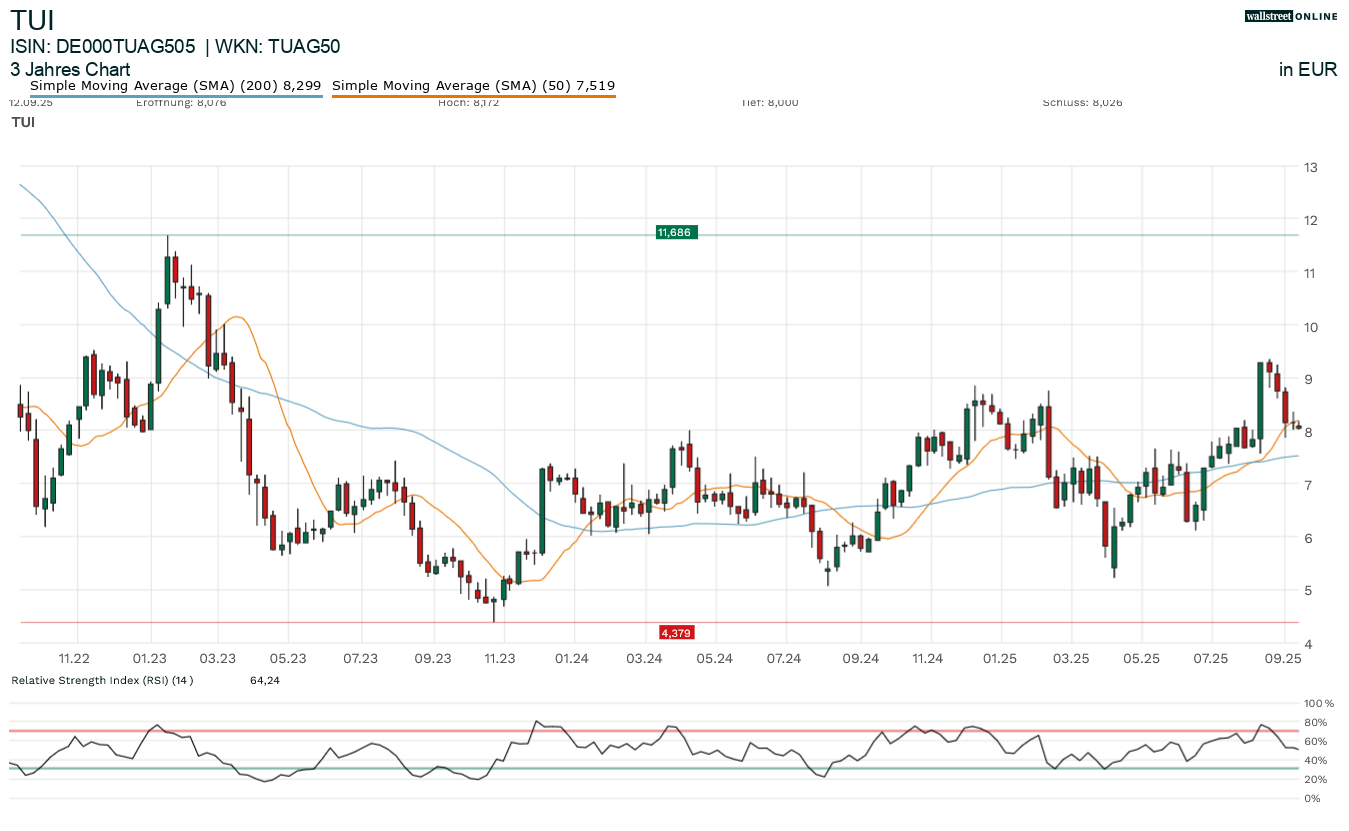This screenshot has width=1349, height=831.
Task: Click the 07.23 x-axis date label
Action: 360,658
